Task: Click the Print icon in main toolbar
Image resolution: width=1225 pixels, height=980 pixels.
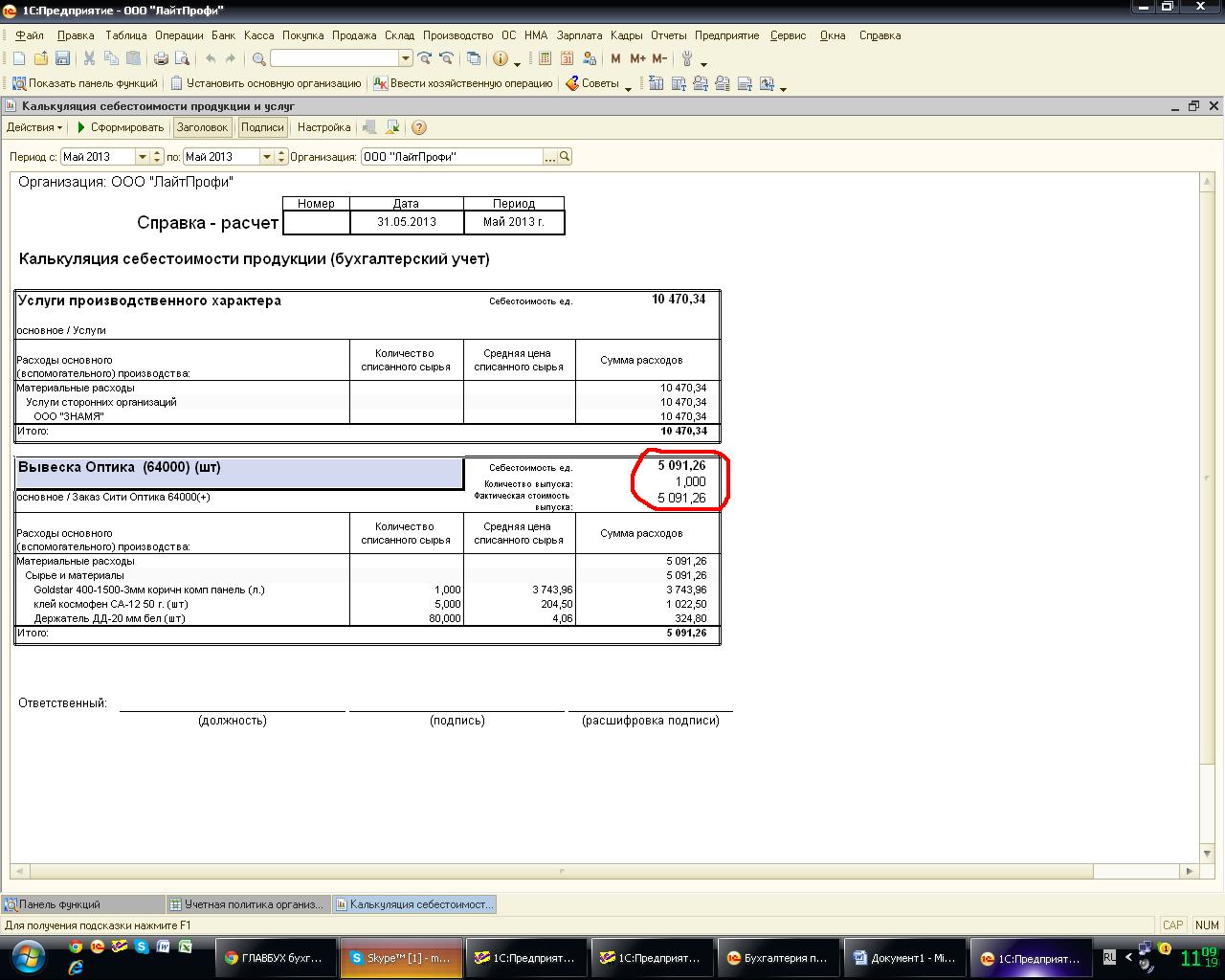Action: coord(162,59)
